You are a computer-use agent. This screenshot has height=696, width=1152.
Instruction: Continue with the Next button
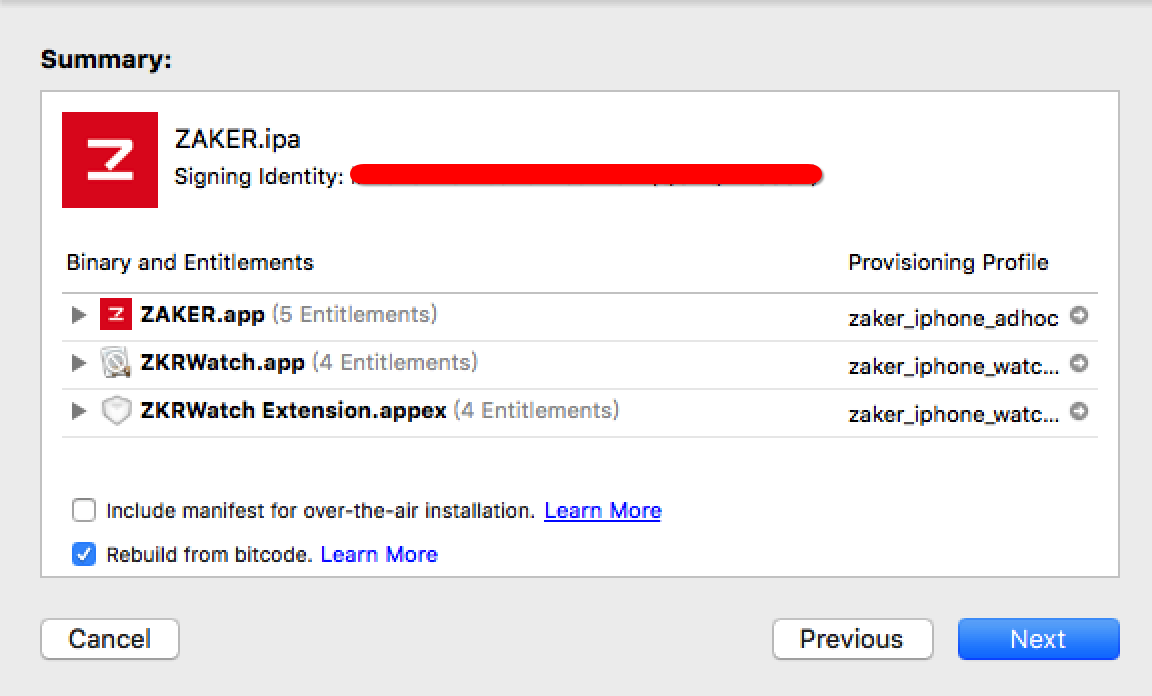(1038, 639)
